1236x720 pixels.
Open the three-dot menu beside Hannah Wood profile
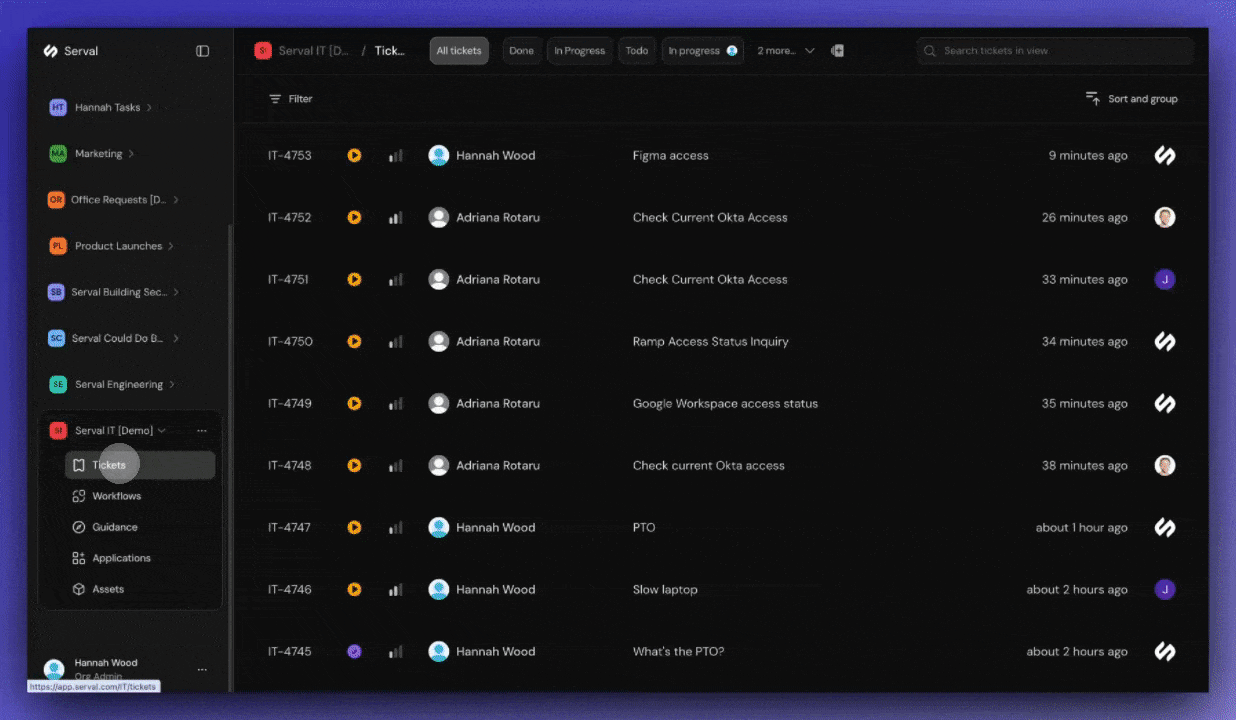[202, 670]
